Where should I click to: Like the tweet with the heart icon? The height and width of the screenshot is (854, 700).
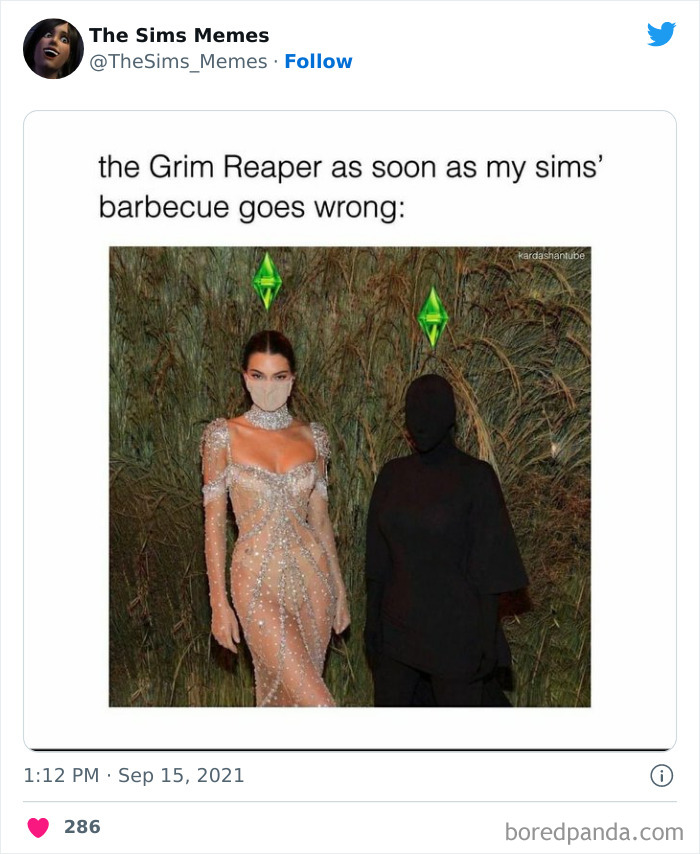(38, 827)
